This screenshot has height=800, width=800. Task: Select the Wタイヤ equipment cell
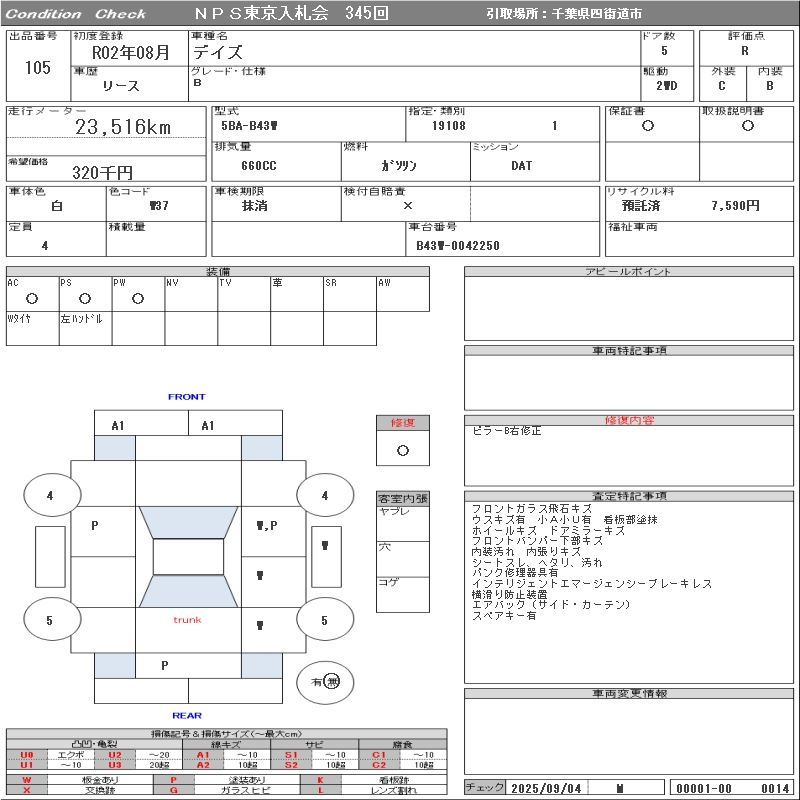[32, 329]
